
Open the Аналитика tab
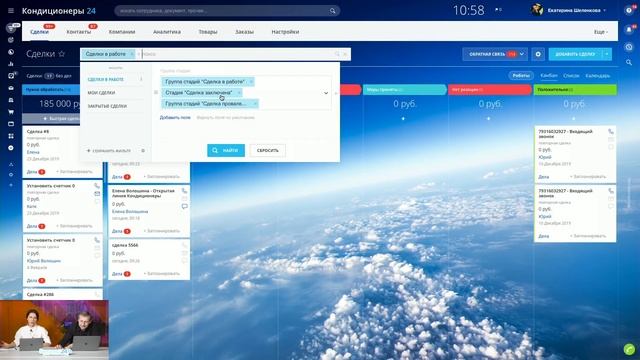tap(167, 32)
